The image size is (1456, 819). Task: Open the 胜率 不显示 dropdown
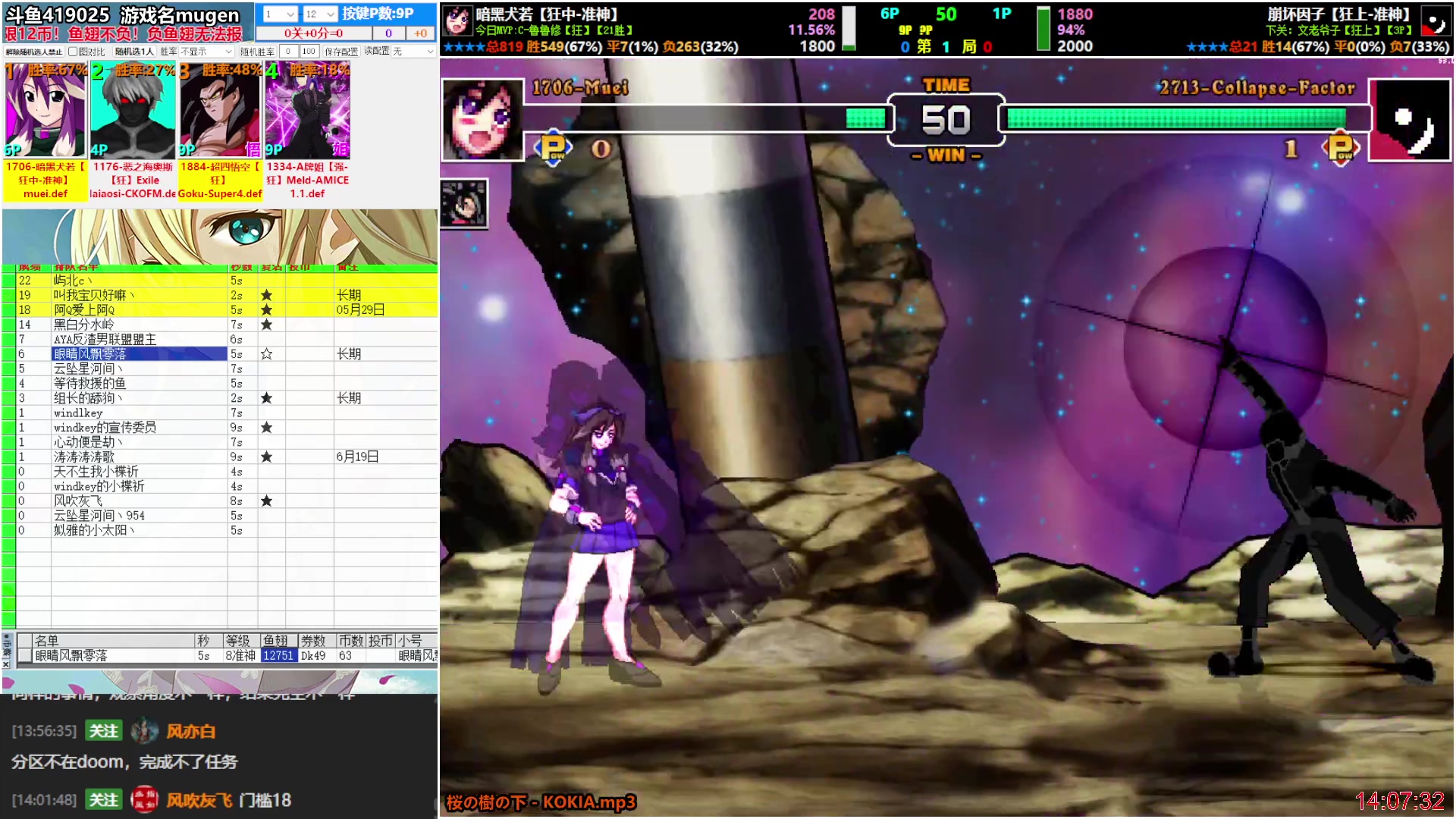point(206,52)
